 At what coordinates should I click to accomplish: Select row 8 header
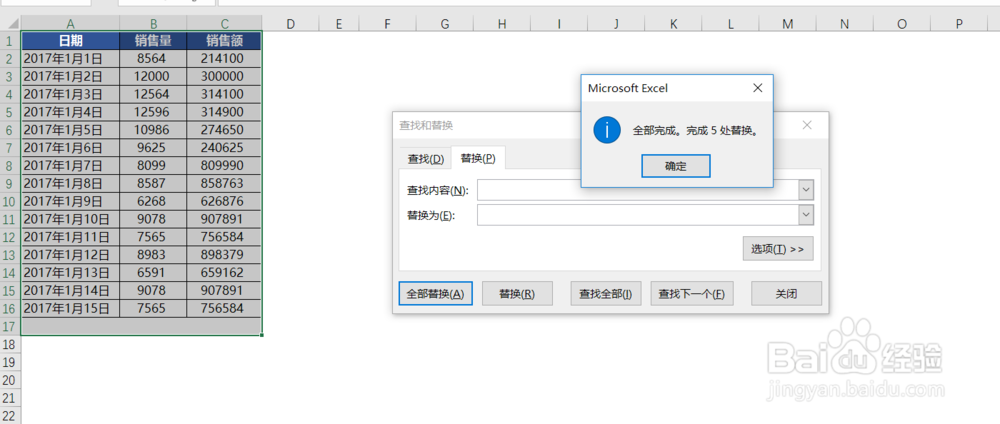[x=10, y=166]
